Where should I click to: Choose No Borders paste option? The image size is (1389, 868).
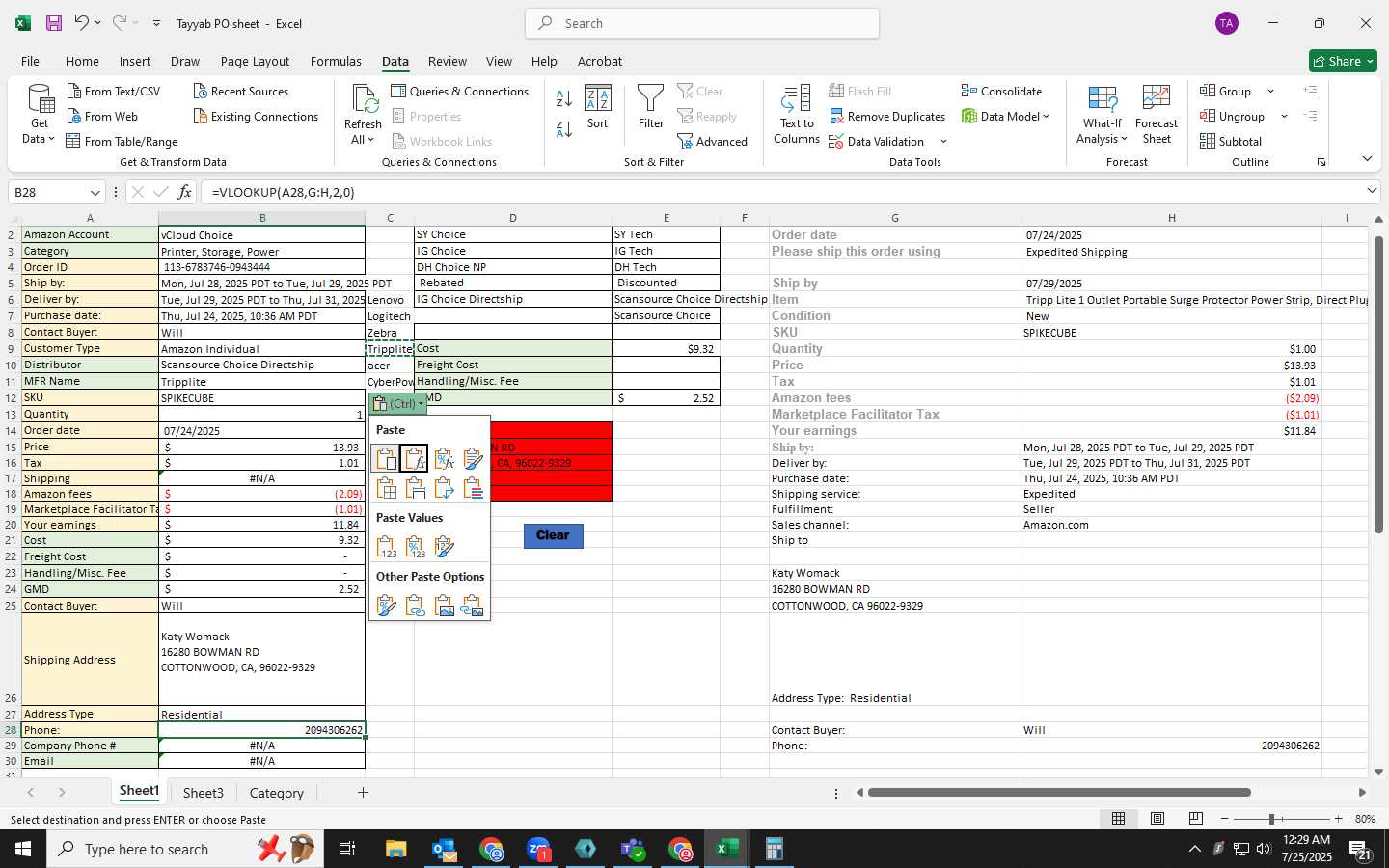[x=386, y=488]
